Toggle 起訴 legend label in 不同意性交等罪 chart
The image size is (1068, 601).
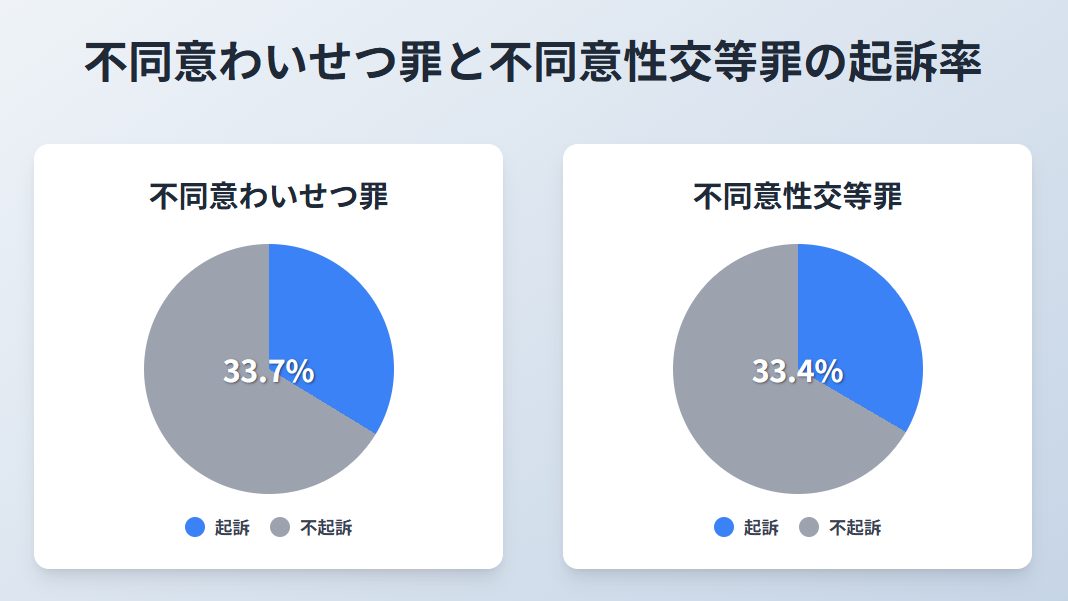[x=761, y=527]
